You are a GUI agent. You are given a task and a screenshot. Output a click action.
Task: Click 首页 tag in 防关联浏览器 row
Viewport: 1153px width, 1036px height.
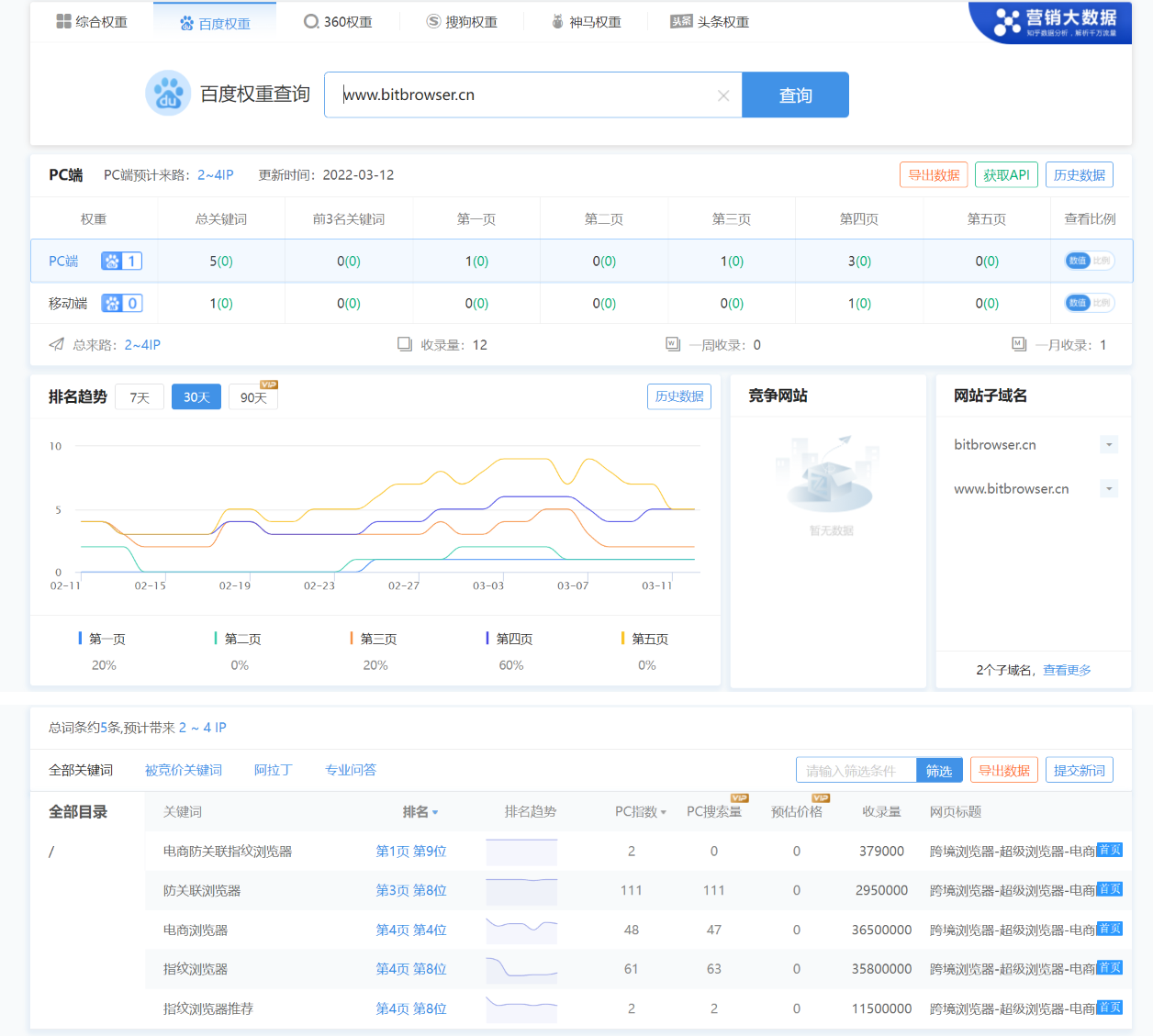click(x=1110, y=889)
